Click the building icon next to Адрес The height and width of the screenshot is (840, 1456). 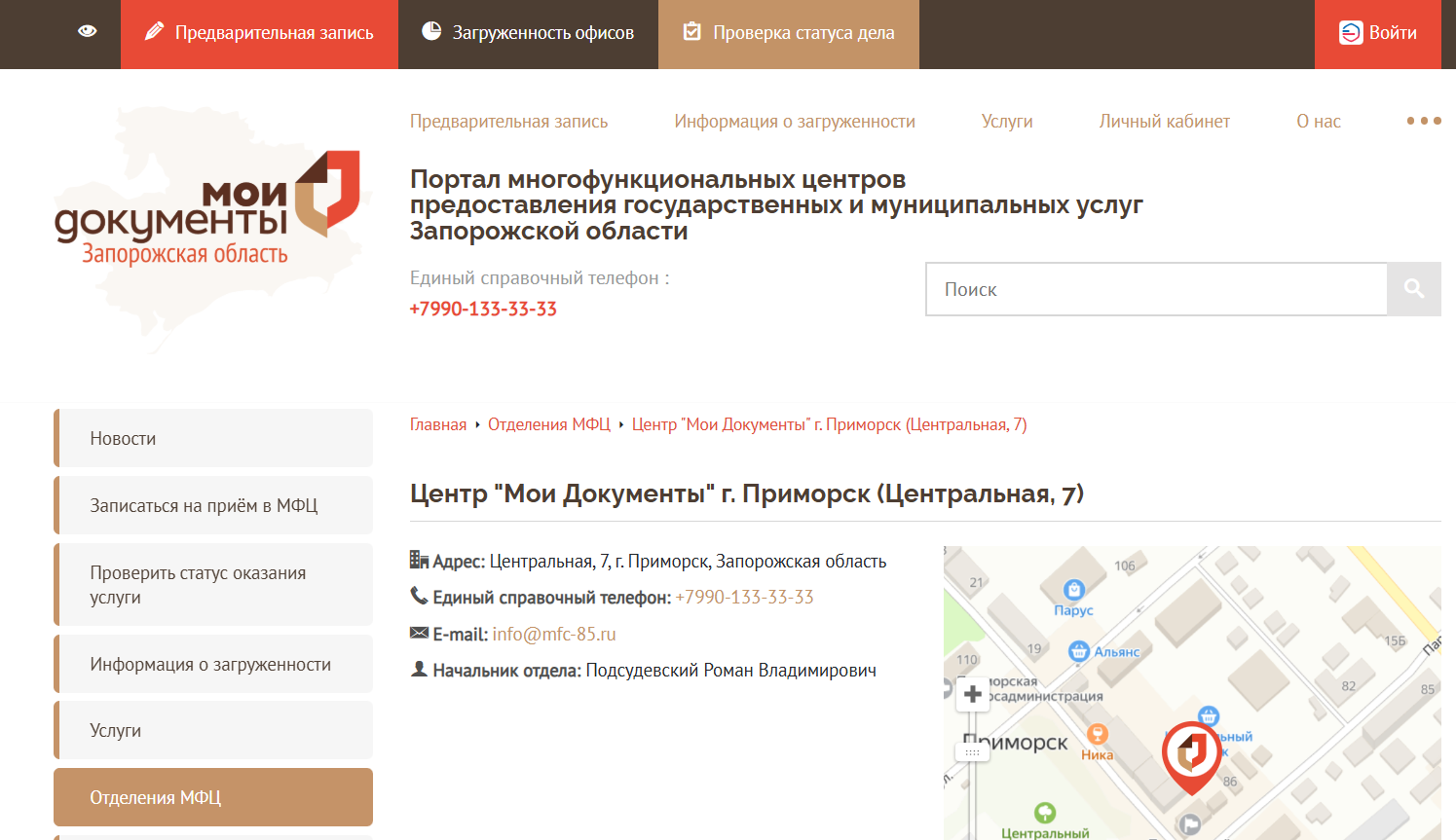[x=417, y=560]
